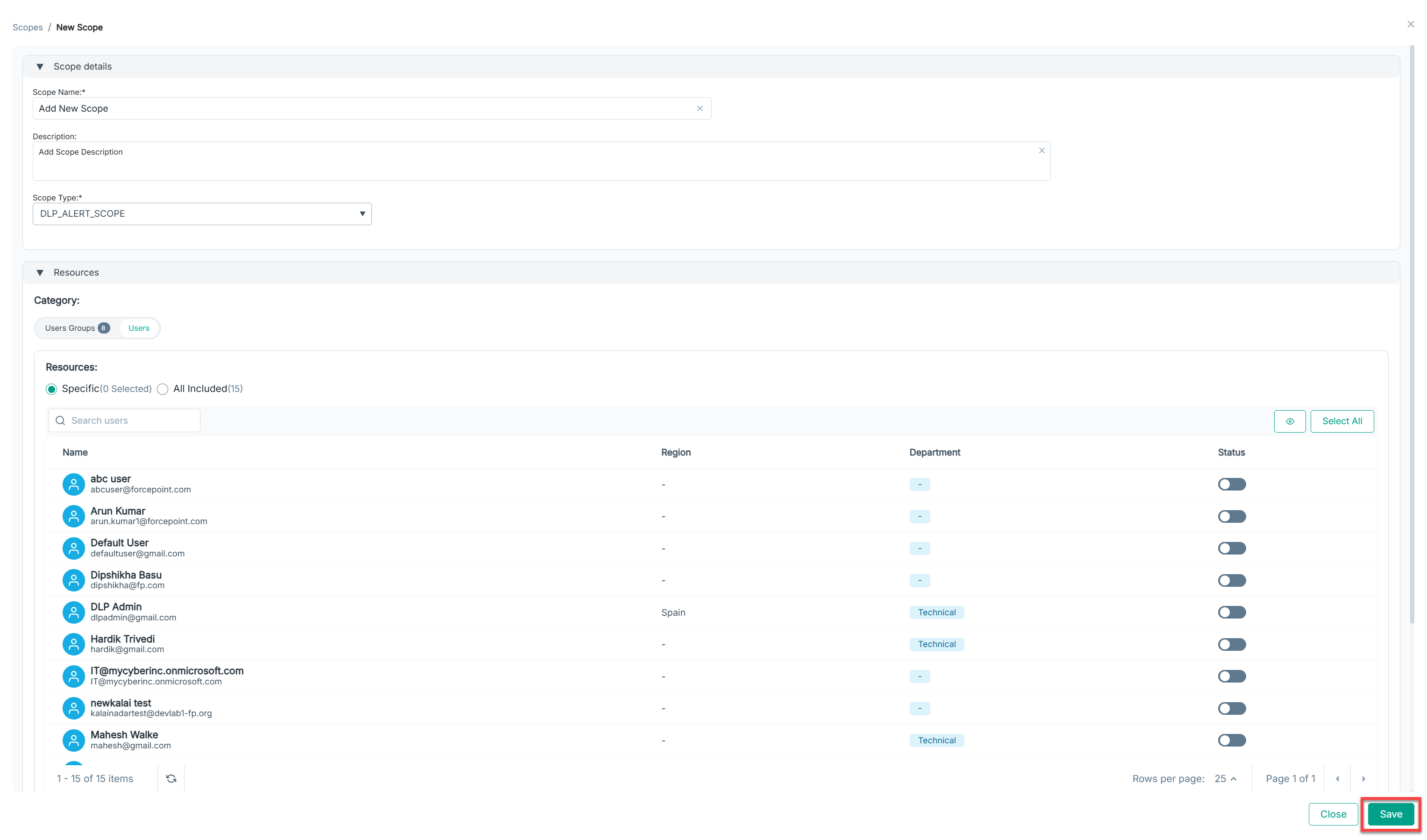Click DLP Admin's user avatar icon
Image resolution: width=1427 pixels, height=840 pixels.
(73, 612)
